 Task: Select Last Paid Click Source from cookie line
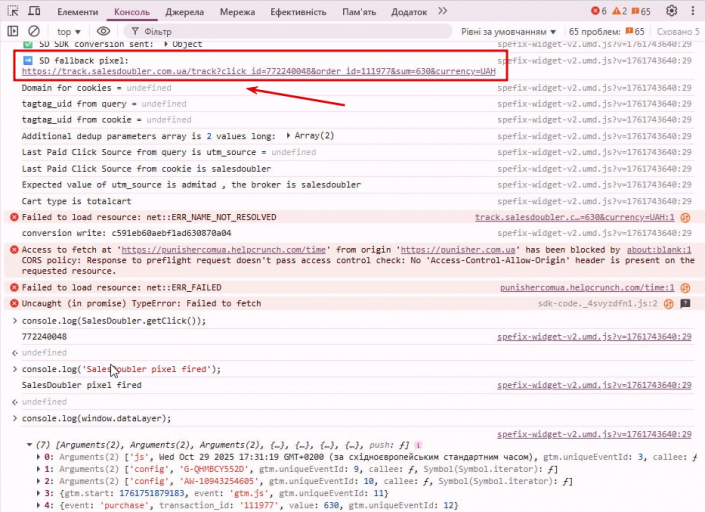pos(146,169)
